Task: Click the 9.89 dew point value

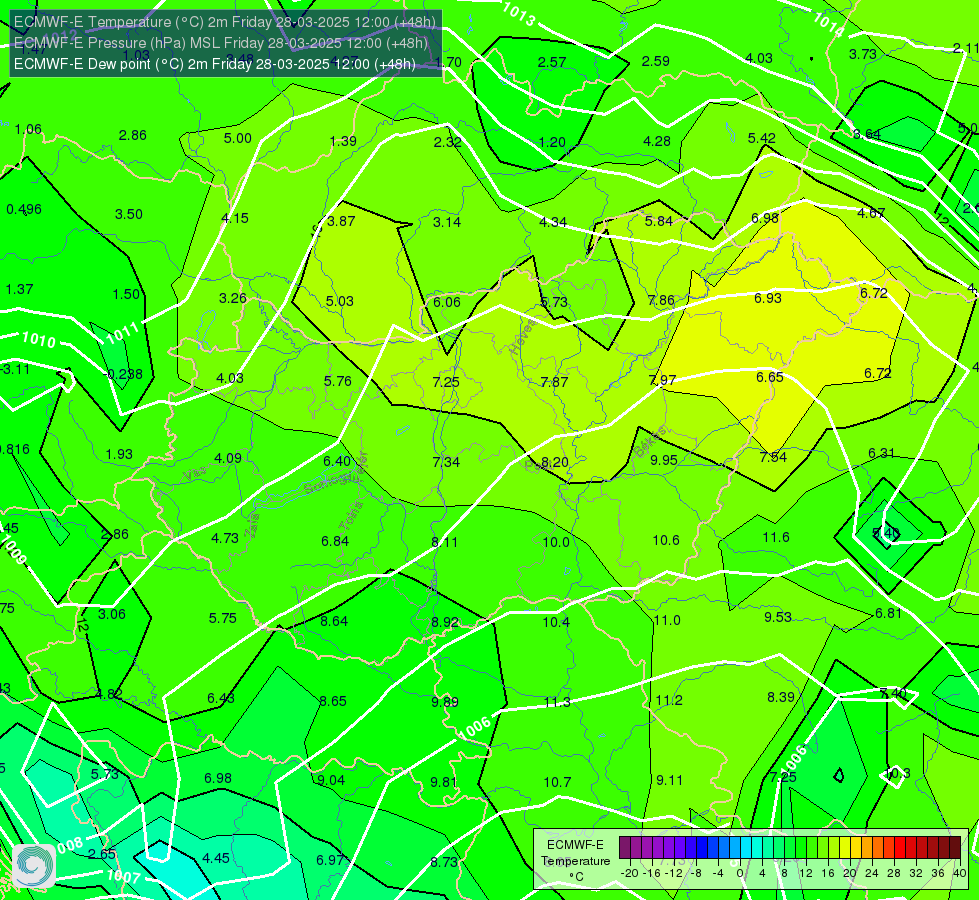Action: (x=445, y=702)
